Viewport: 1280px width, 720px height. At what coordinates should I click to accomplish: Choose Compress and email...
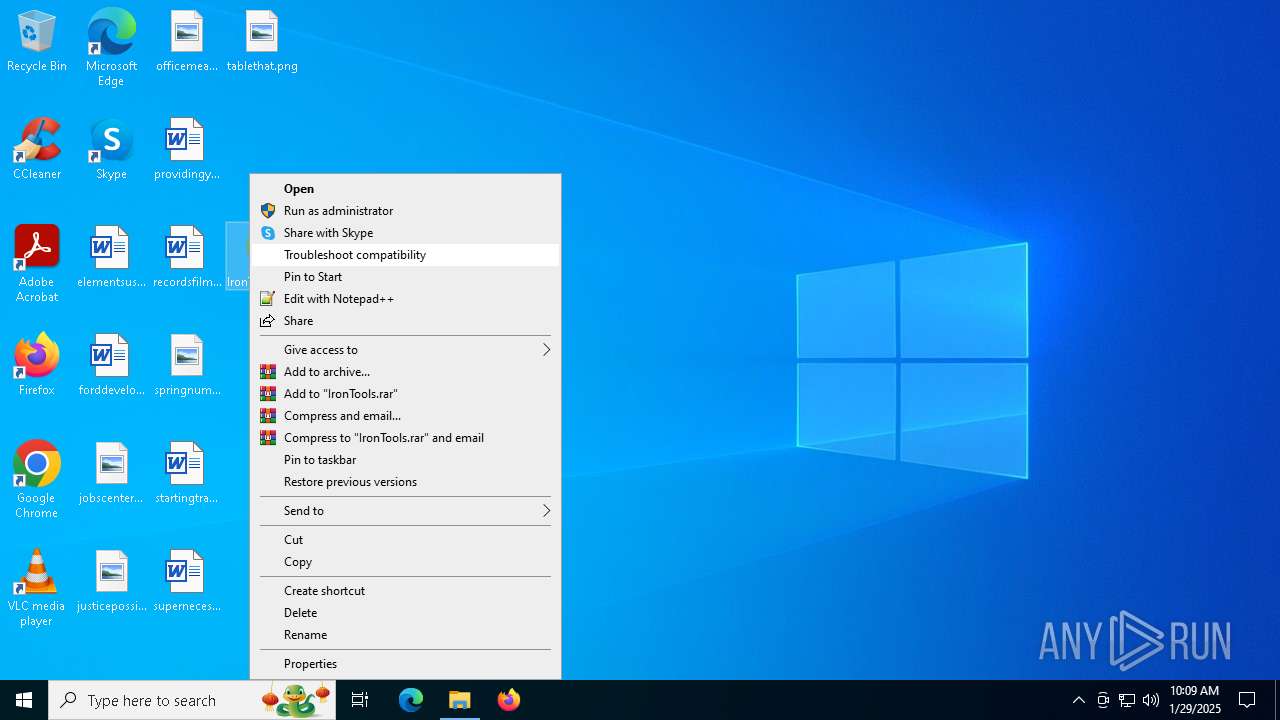click(x=405, y=416)
